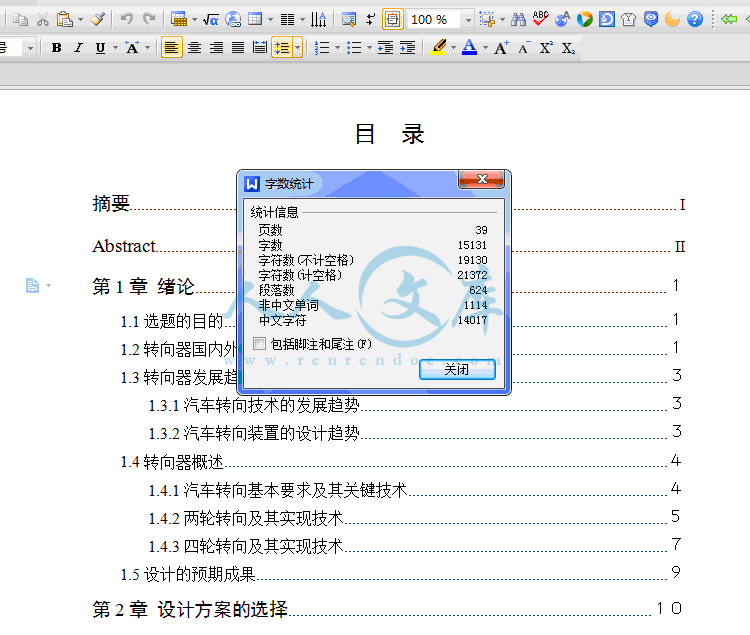750x635 pixels.
Task: Select Justify alignment
Action: point(238,48)
